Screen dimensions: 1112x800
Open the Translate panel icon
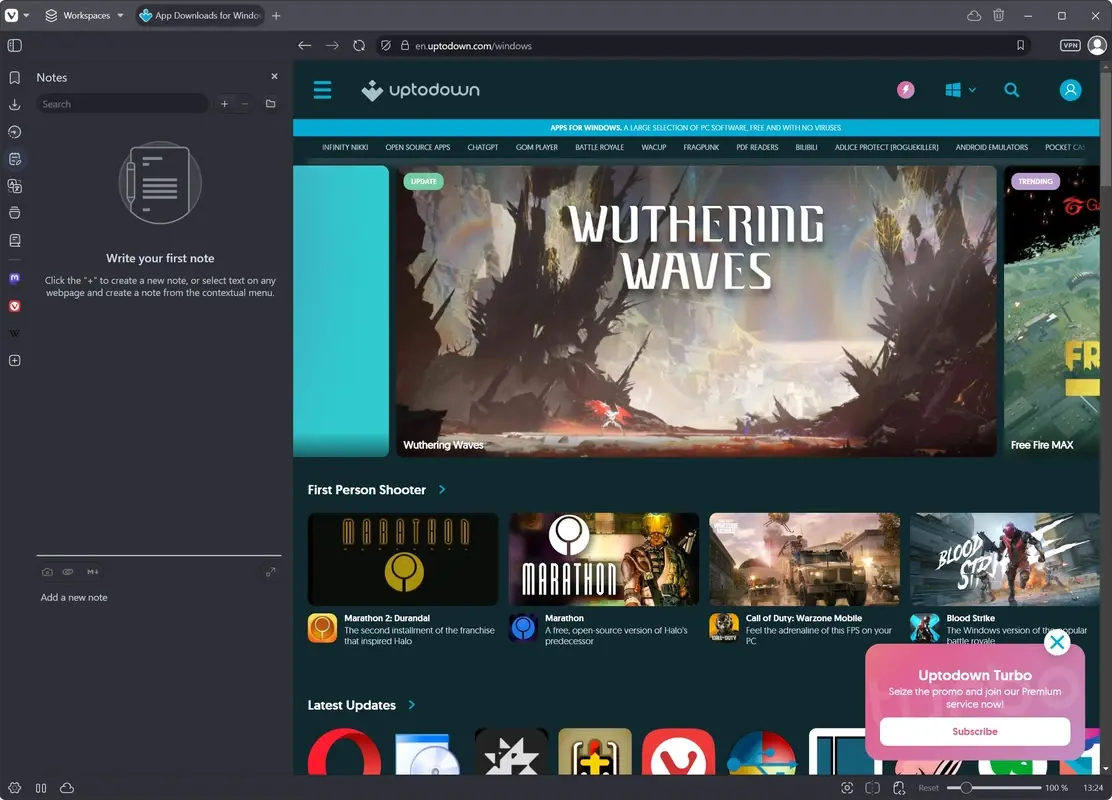[14, 185]
